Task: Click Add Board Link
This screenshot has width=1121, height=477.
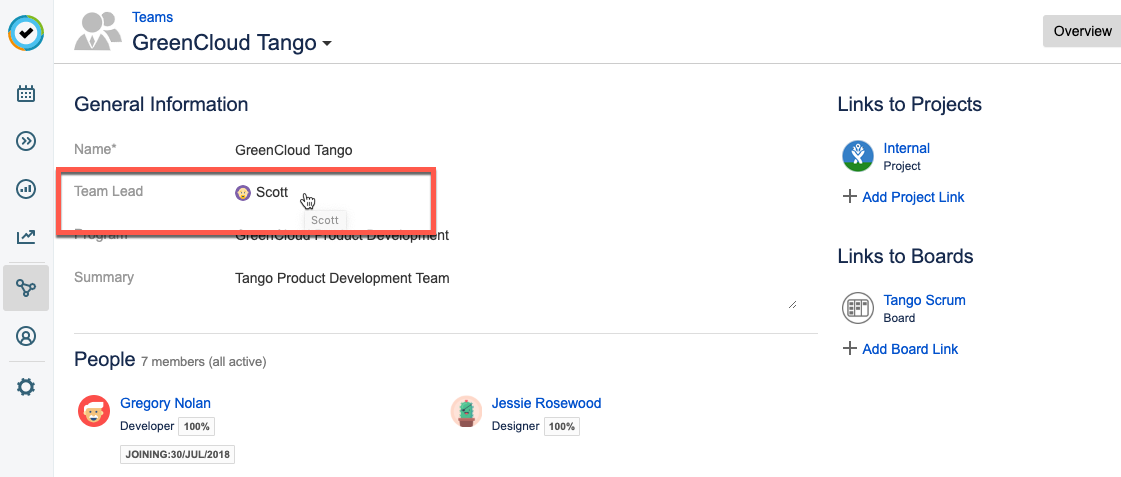Action: click(x=909, y=349)
